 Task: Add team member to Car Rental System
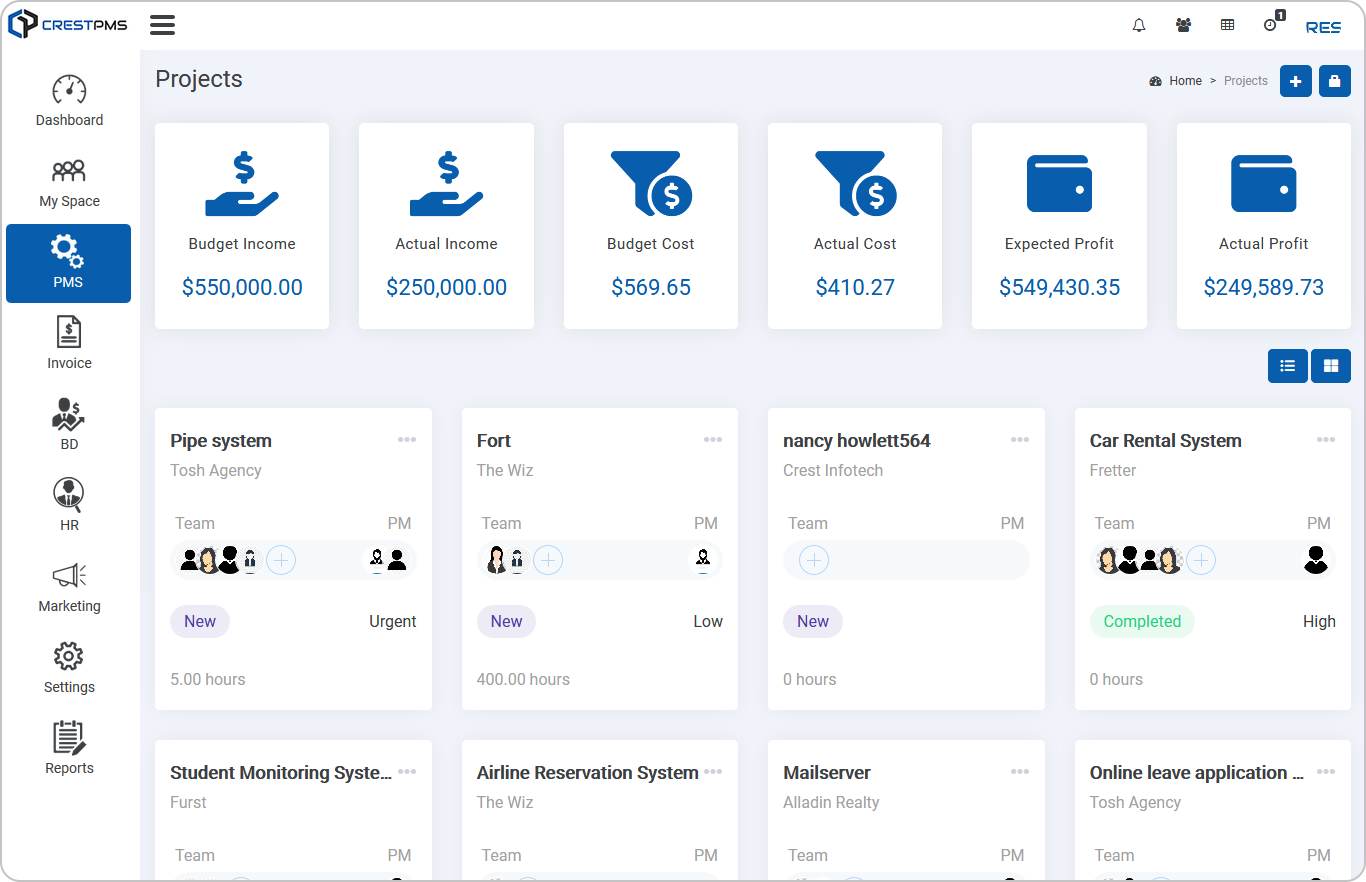[x=1201, y=560]
